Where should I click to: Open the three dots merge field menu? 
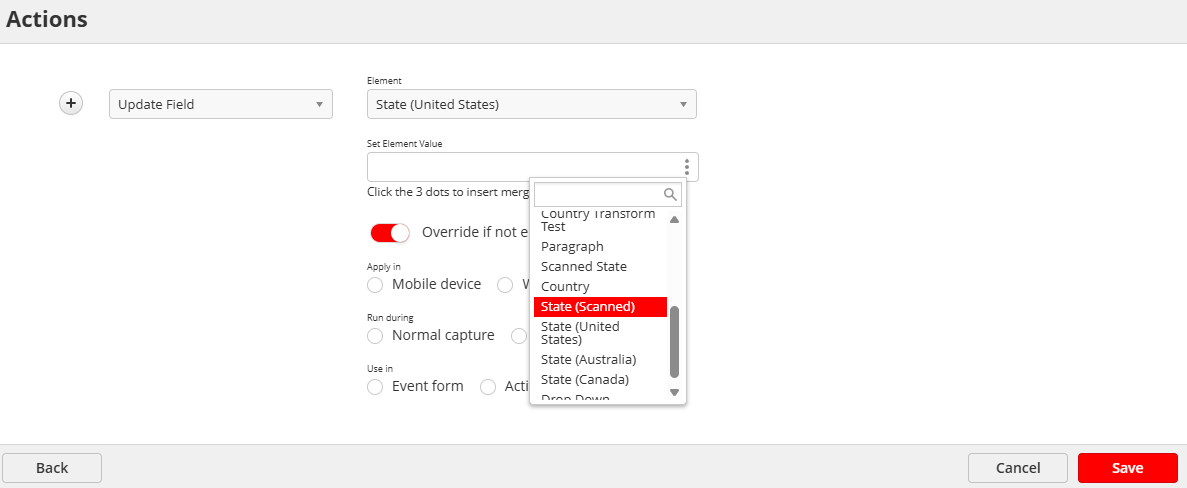coord(686,167)
